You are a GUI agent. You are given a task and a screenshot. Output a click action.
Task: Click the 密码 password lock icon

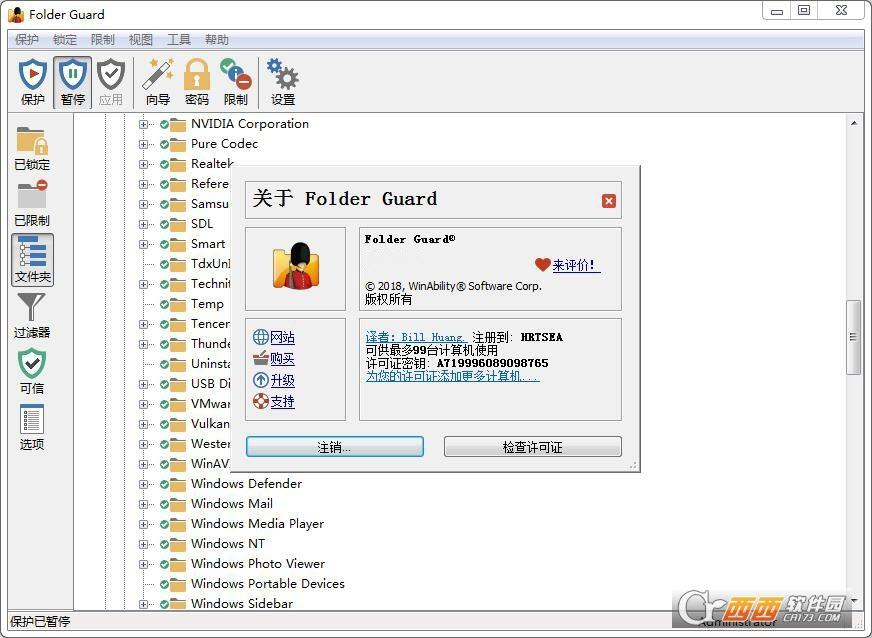(196, 80)
